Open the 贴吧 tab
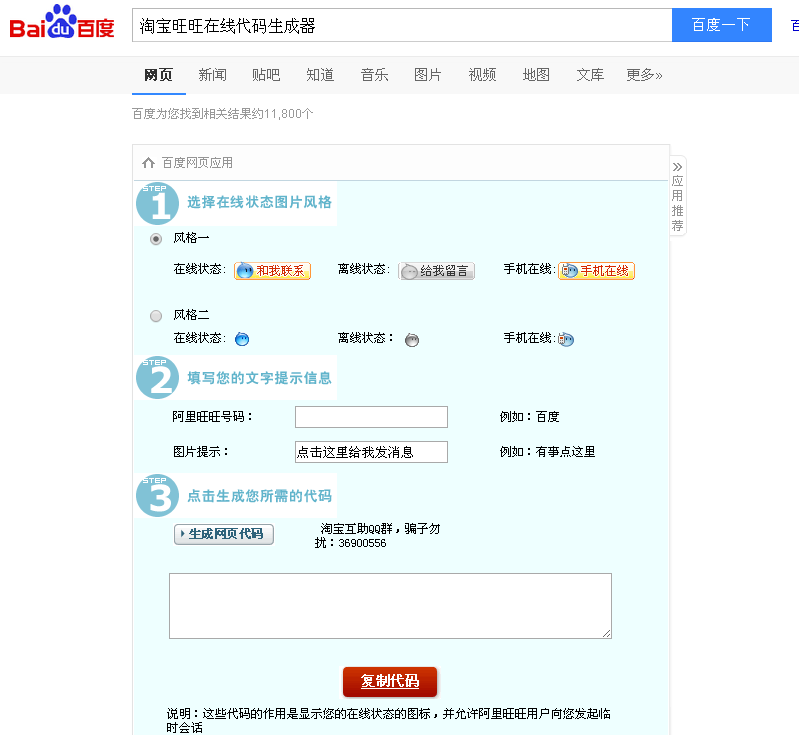Viewport: 799px width, 735px height. (266, 75)
